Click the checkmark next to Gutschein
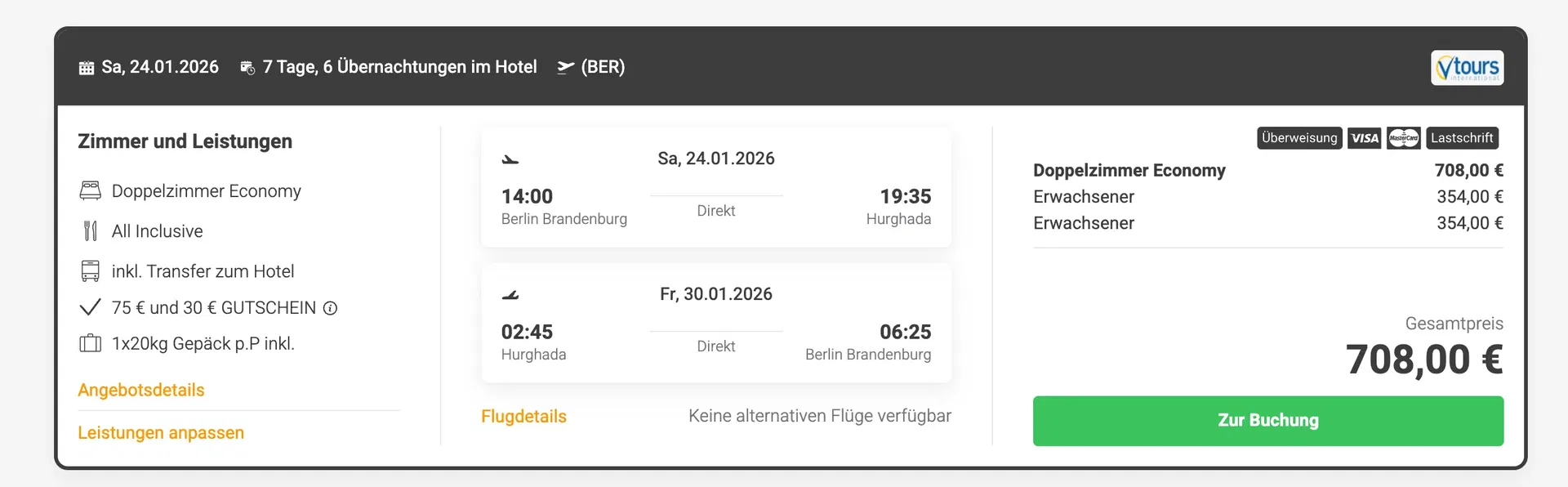The width and height of the screenshot is (1568, 487). tap(90, 307)
